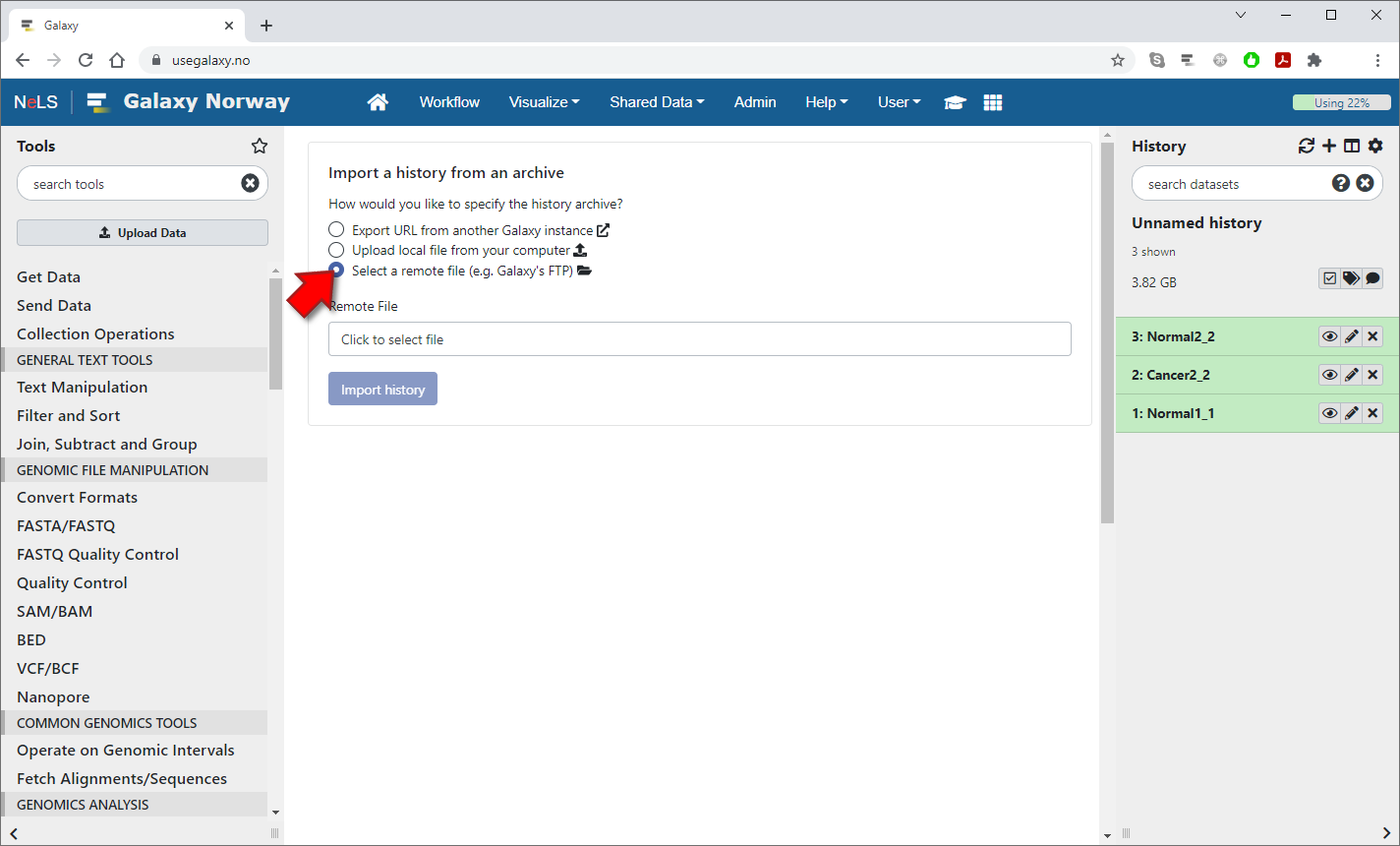View Normal2_2 dataset with eye icon
Screen dimensions: 1400x846
pos(1329,336)
